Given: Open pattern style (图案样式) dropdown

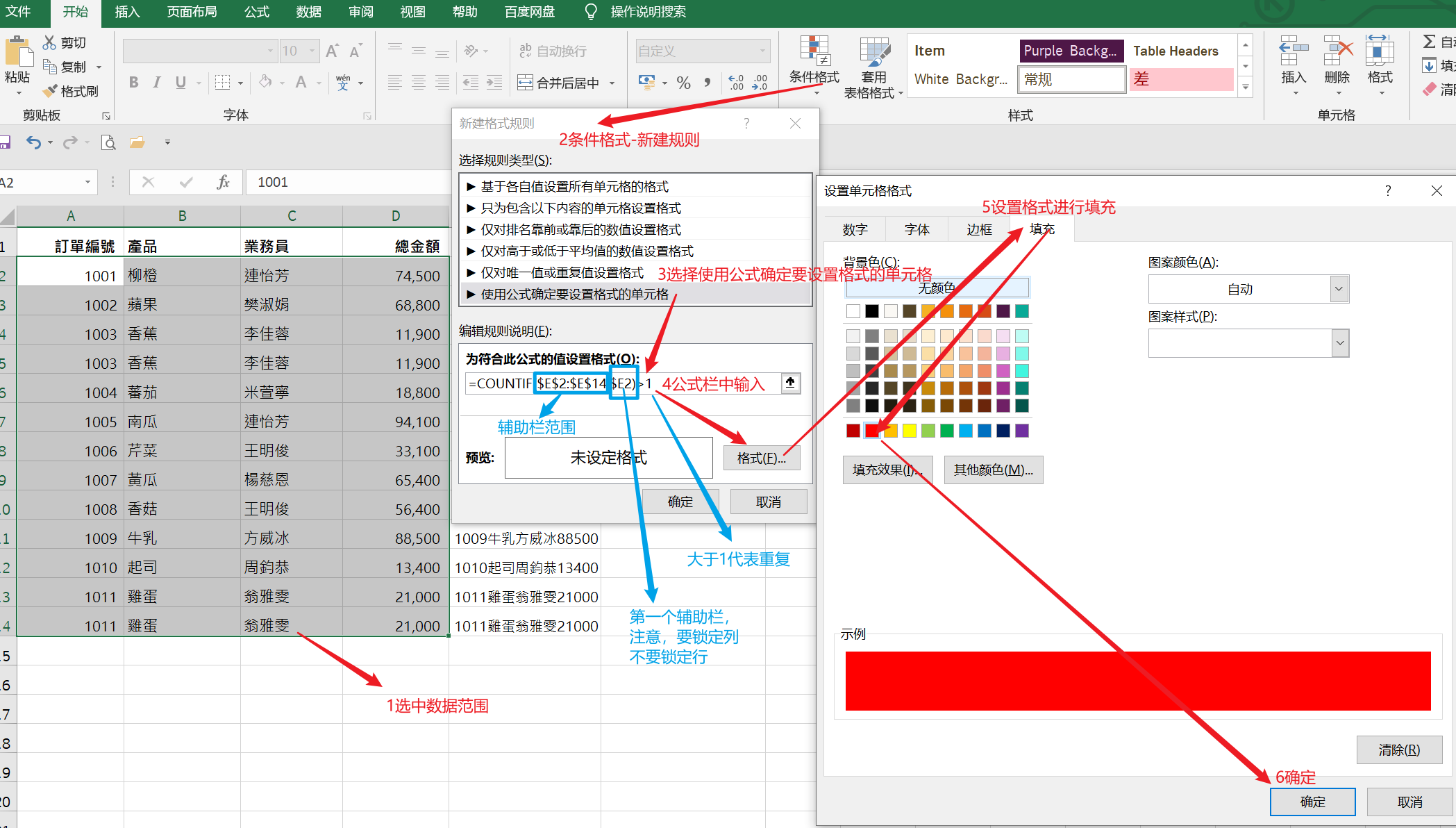Looking at the screenshot, I should click(1339, 343).
